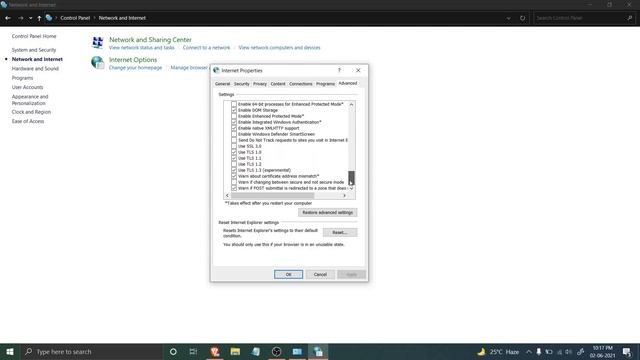Switch to the General tab
The height and width of the screenshot is (360, 640).
coord(222,84)
